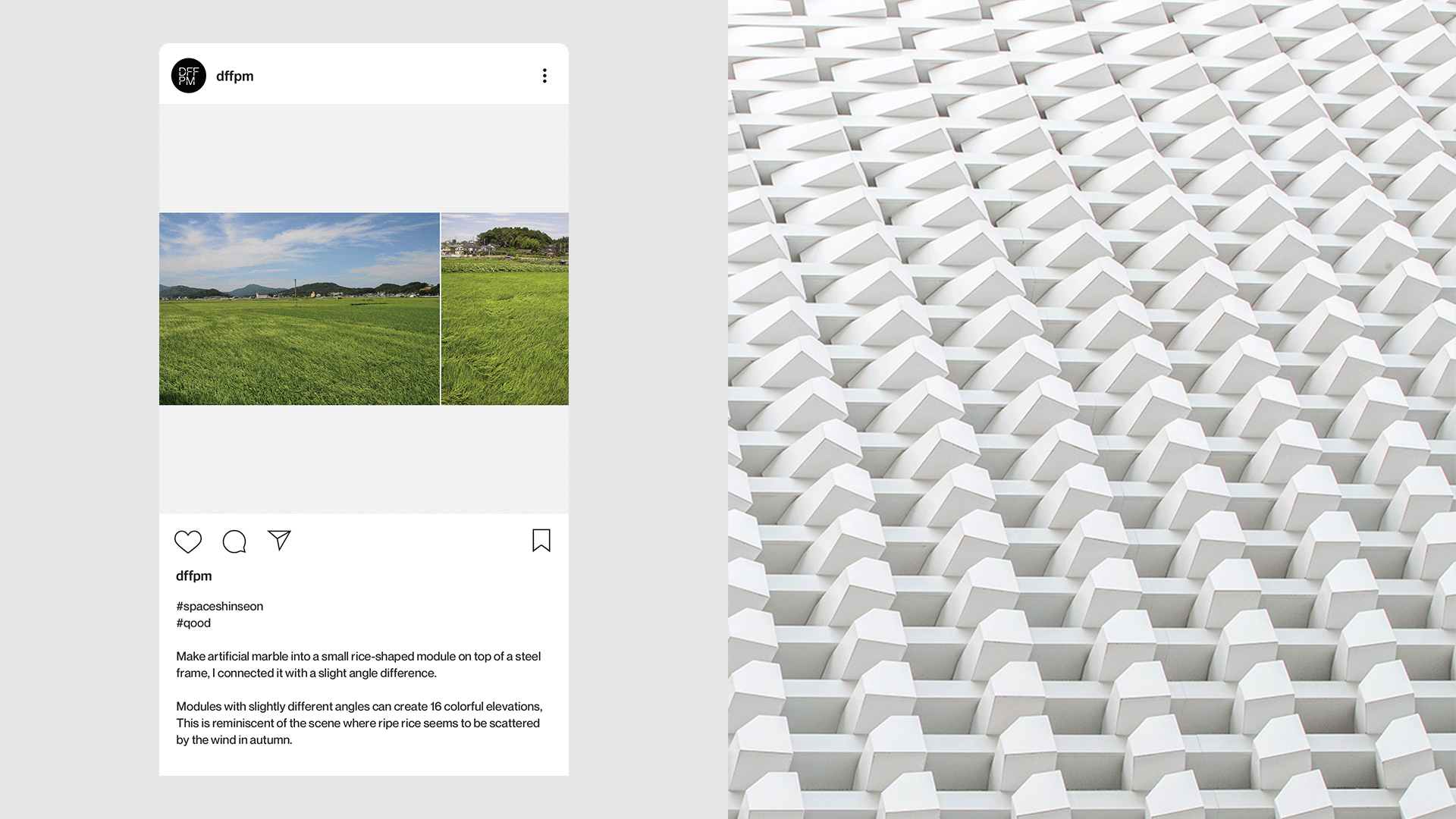The width and height of the screenshot is (1456, 819).
Task: Share the post with the paper plane icon
Action: 279,540
